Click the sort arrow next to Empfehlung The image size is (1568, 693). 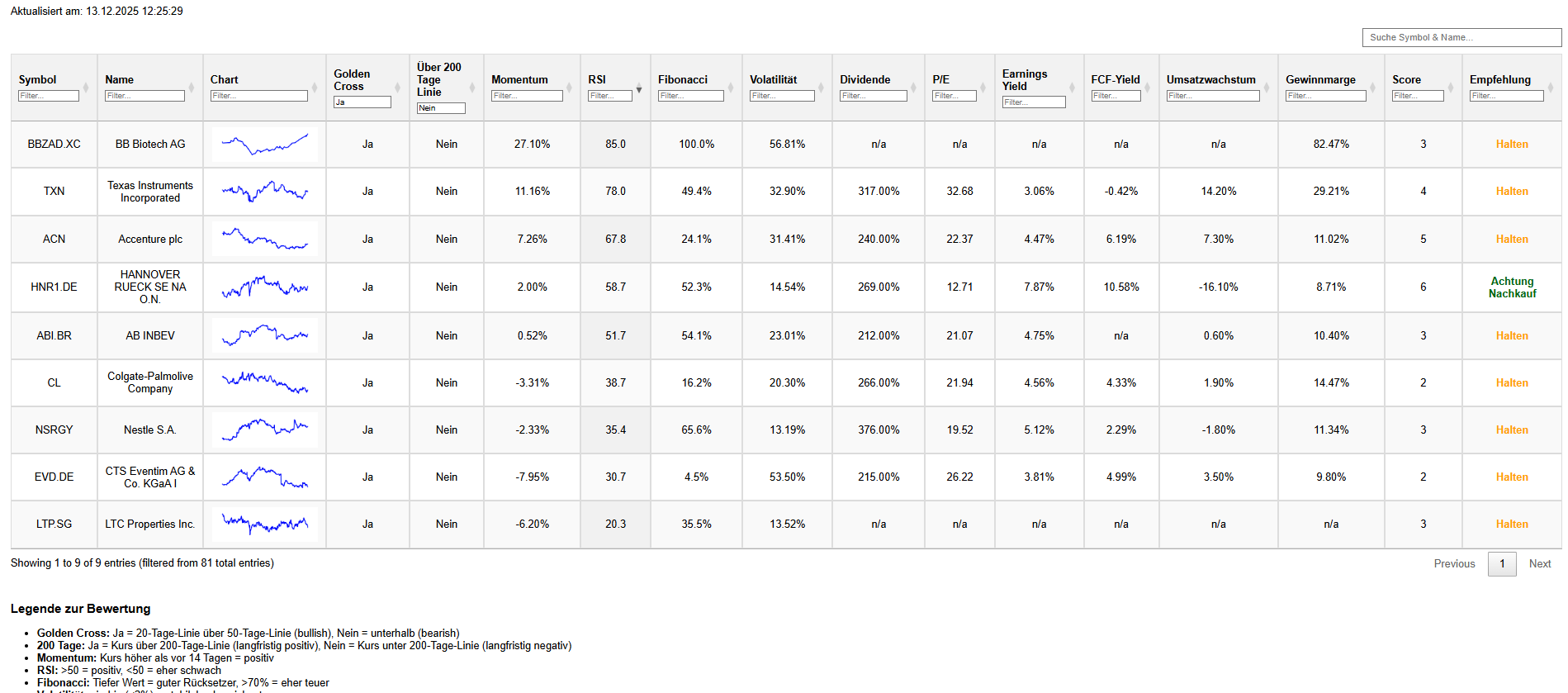pyautogui.click(x=1551, y=88)
